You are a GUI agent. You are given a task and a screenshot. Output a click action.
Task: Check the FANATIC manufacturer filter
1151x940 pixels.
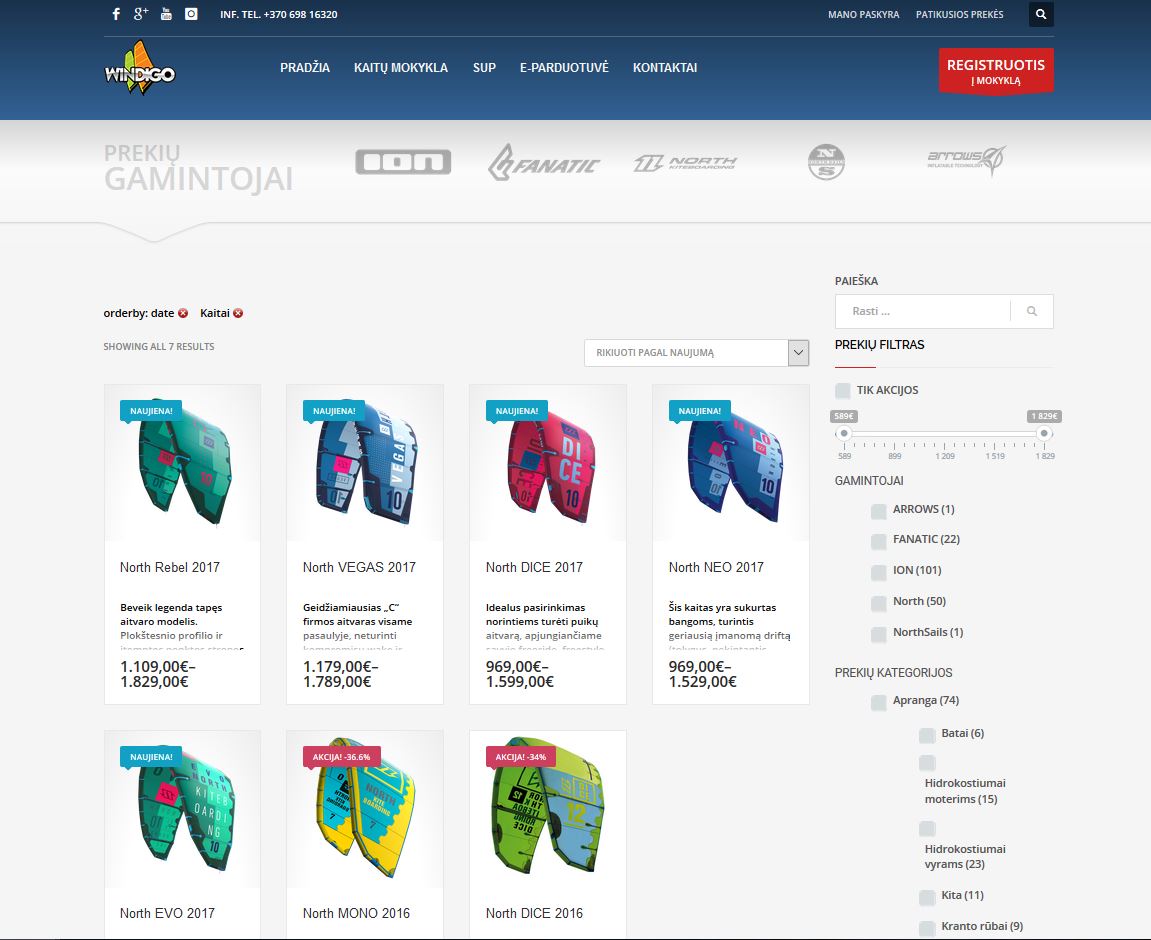[878, 541]
